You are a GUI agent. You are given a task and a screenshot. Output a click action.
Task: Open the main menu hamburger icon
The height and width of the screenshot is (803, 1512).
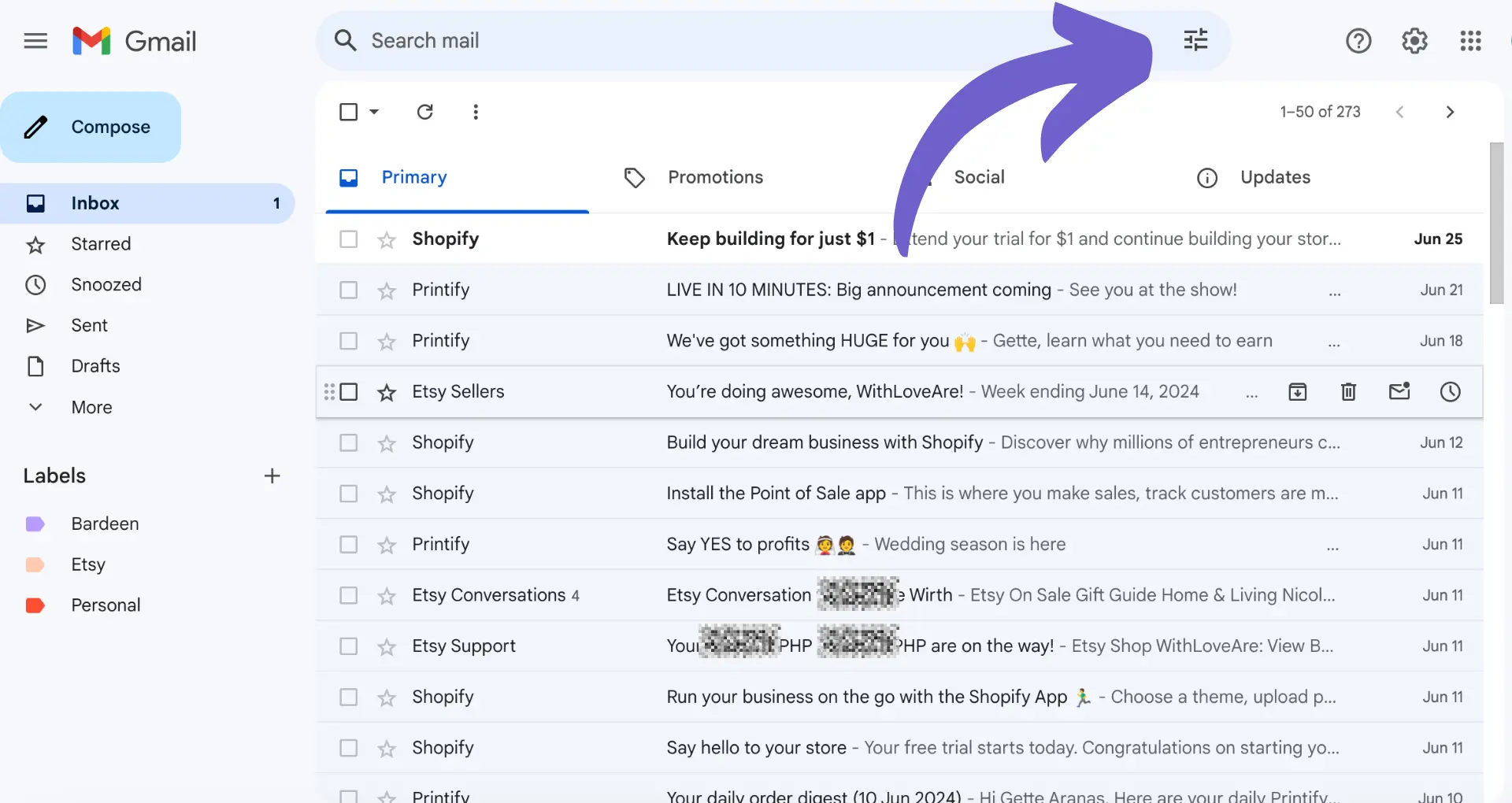35,41
